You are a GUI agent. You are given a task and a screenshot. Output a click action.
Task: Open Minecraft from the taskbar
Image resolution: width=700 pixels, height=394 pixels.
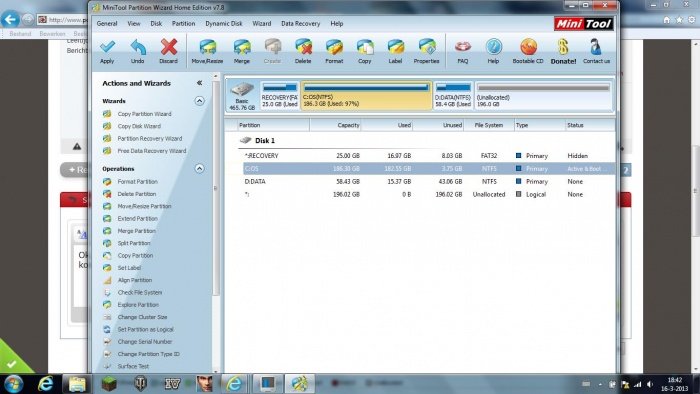[x=109, y=384]
